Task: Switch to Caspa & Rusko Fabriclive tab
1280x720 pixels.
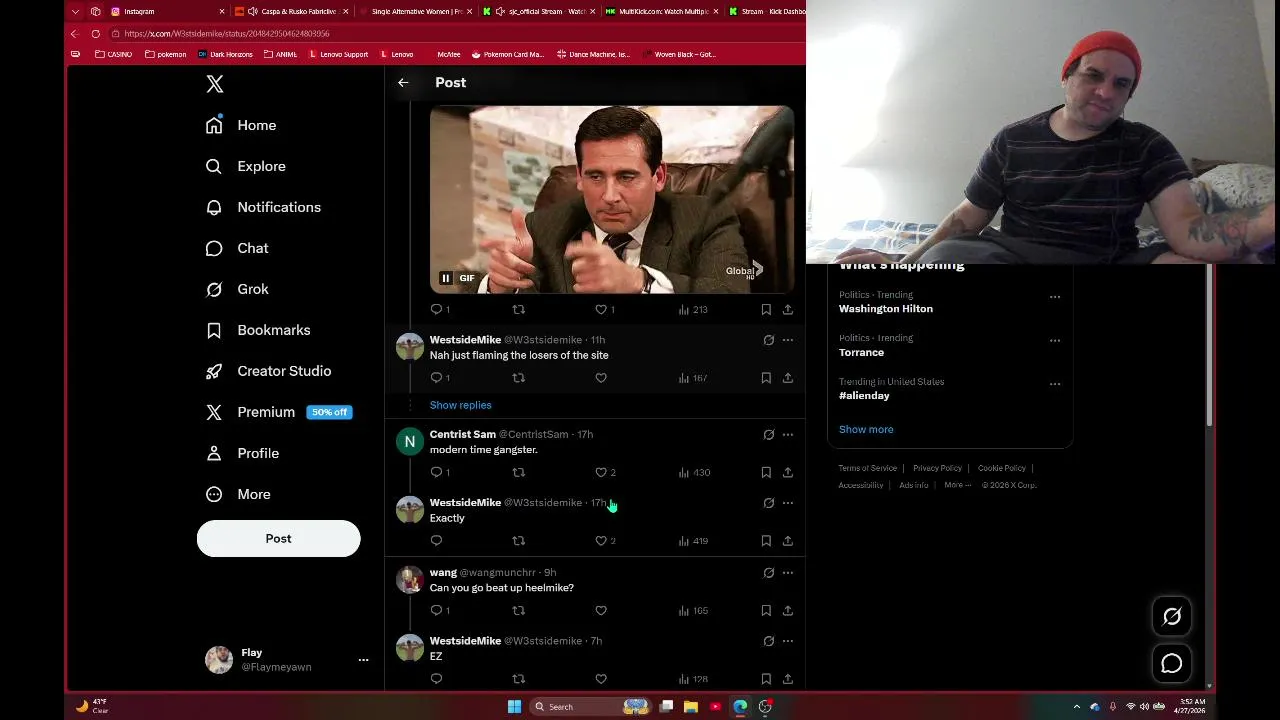Action: [x=290, y=11]
